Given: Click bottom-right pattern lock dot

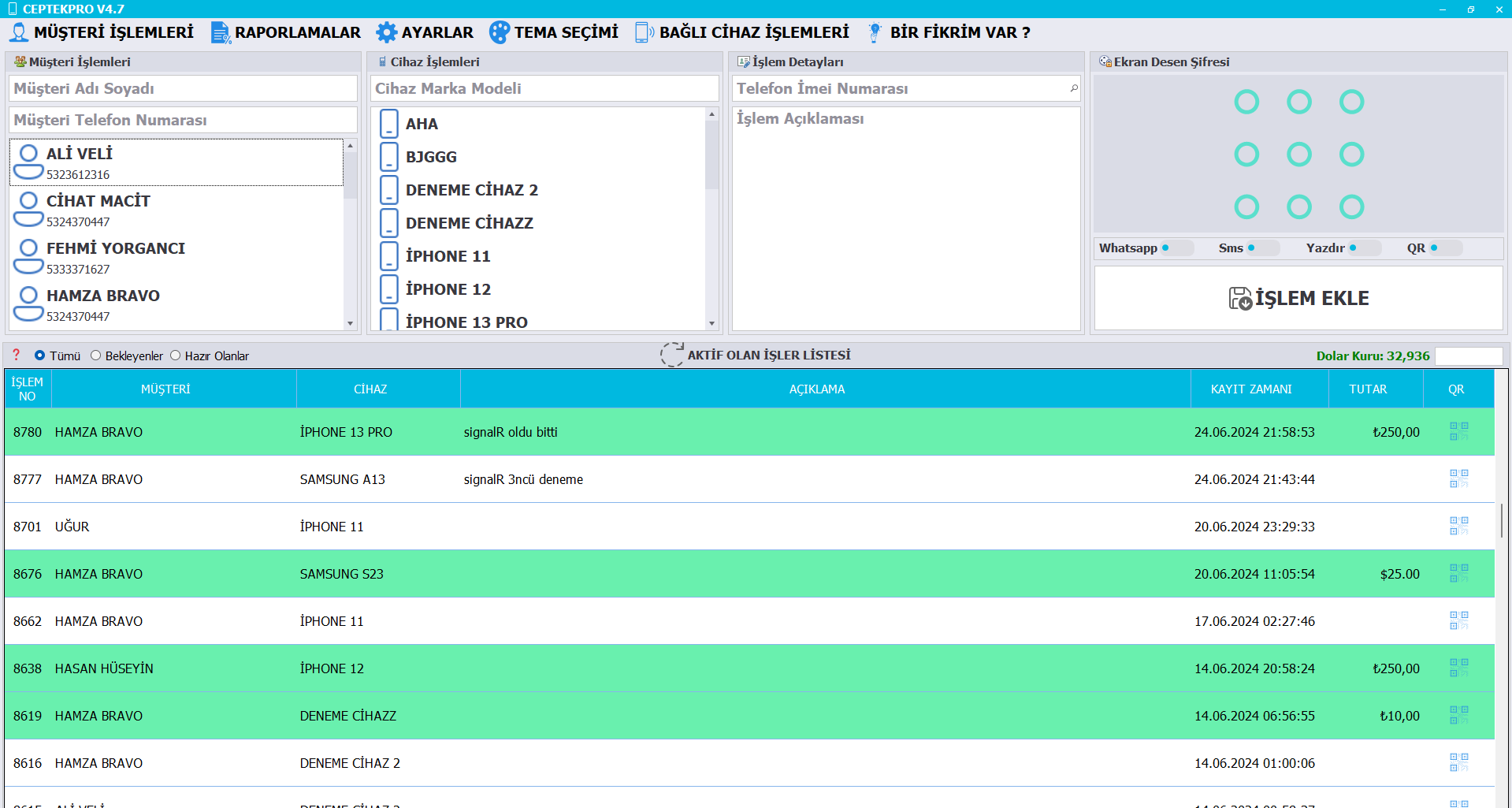Looking at the screenshot, I should point(1352,207).
